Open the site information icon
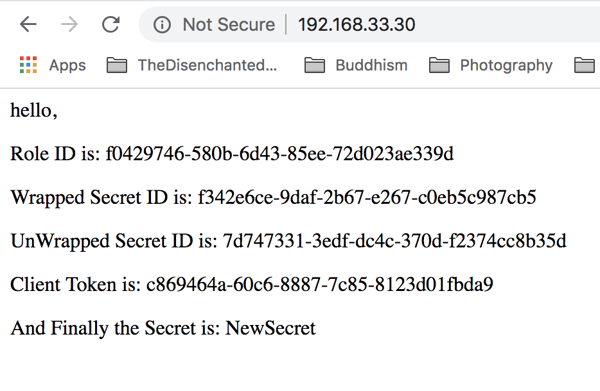The width and height of the screenshot is (600, 391). pos(162,25)
